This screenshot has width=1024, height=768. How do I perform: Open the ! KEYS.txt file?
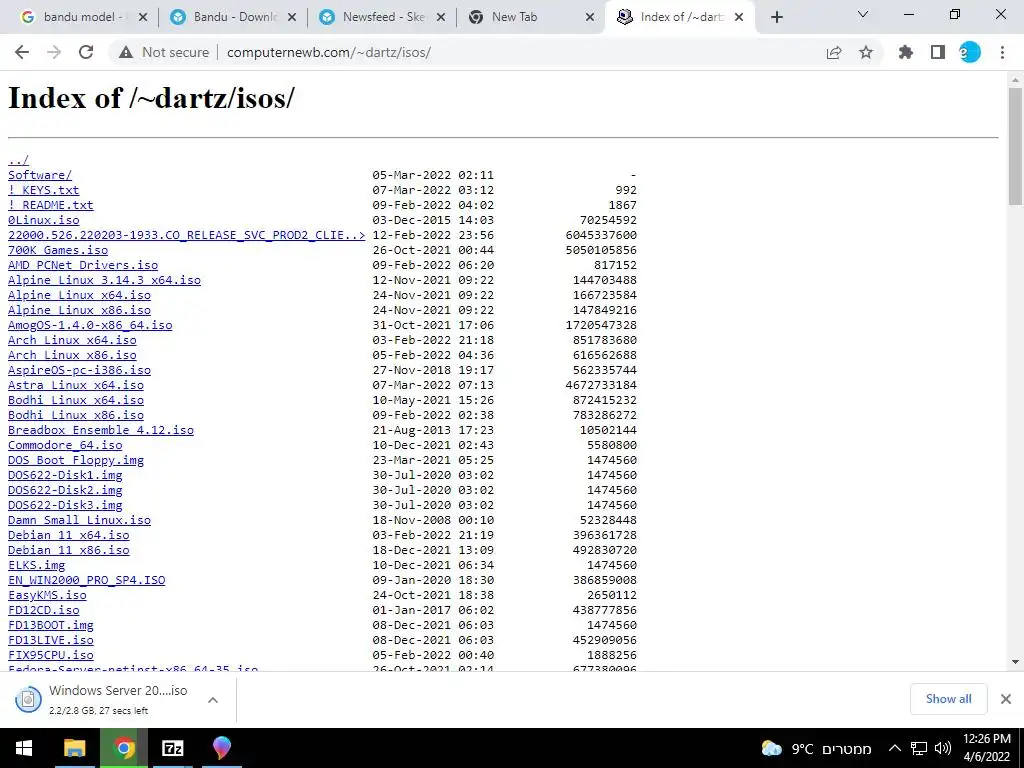coord(44,190)
